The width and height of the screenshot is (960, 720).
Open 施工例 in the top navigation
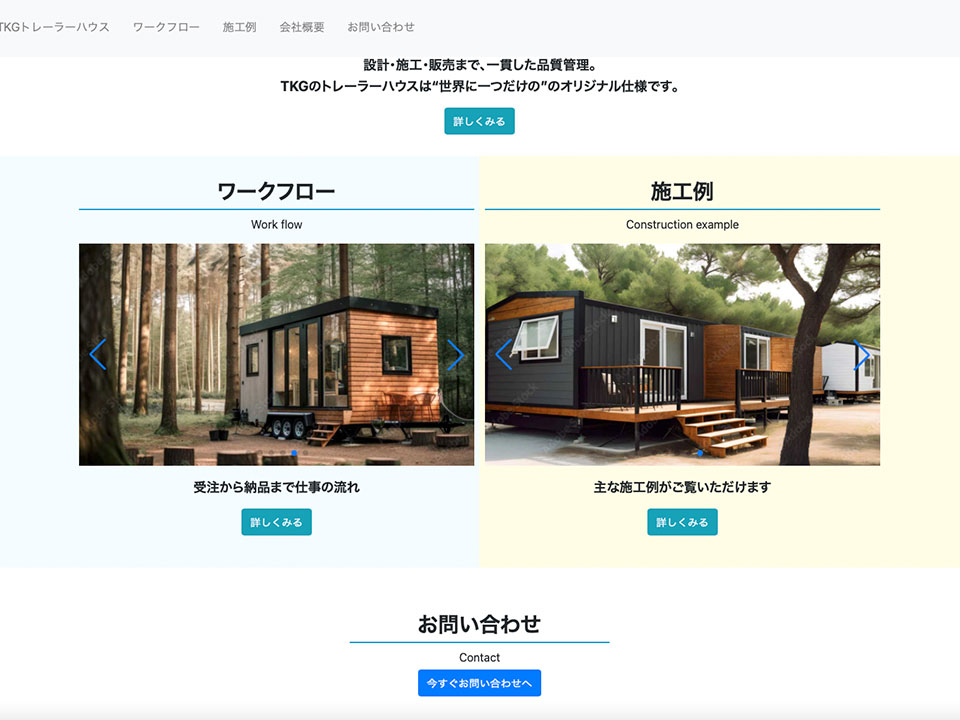(x=239, y=27)
